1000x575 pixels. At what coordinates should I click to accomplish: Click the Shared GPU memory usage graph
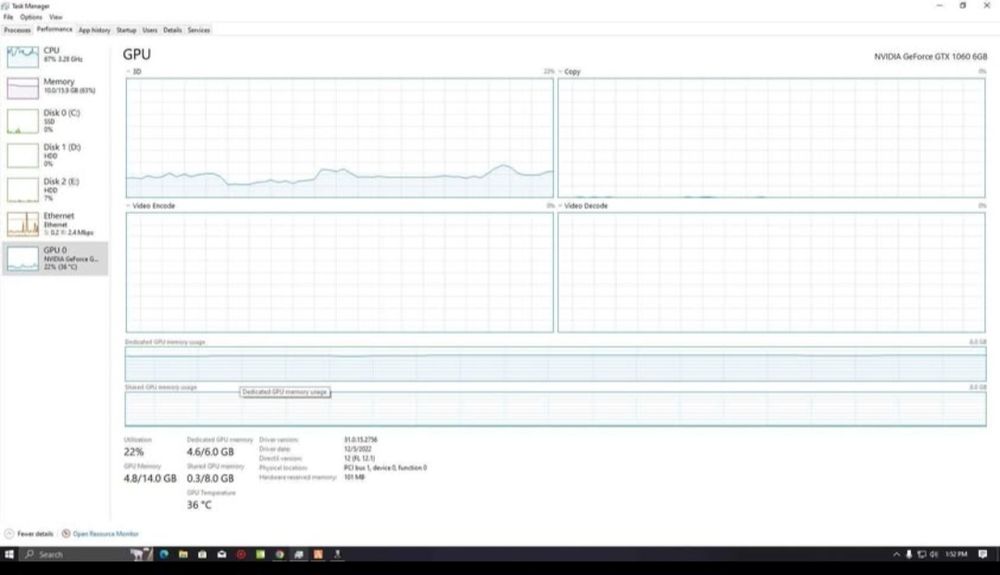pyautogui.click(x=555, y=409)
